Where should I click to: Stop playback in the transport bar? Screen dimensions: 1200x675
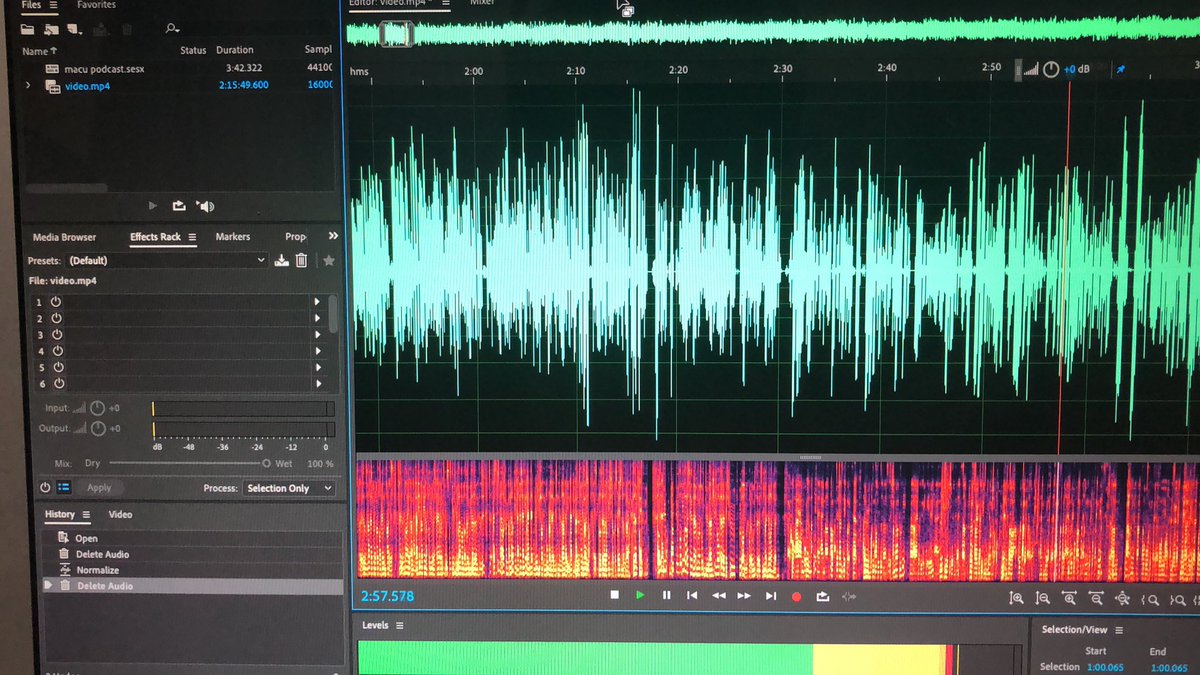click(x=614, y=595)
